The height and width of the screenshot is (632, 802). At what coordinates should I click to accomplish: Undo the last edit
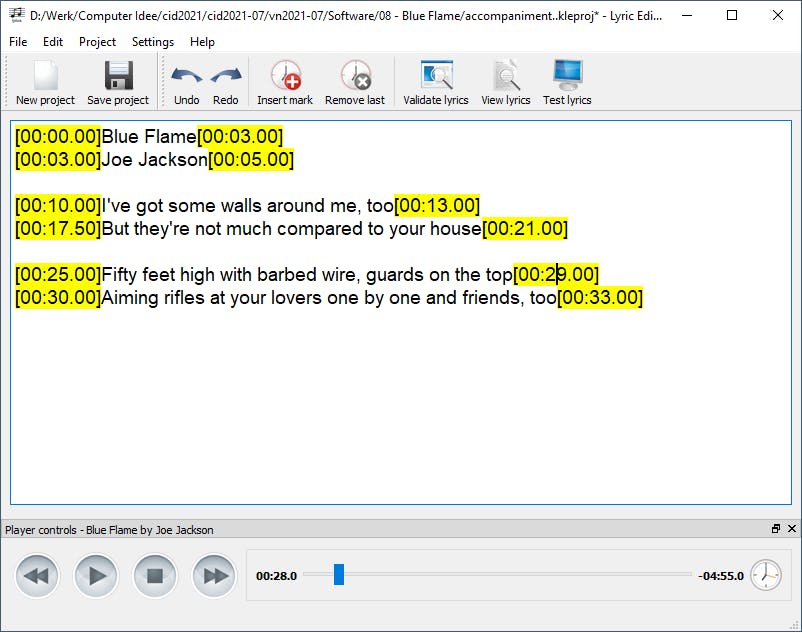[x=187, y=82]
